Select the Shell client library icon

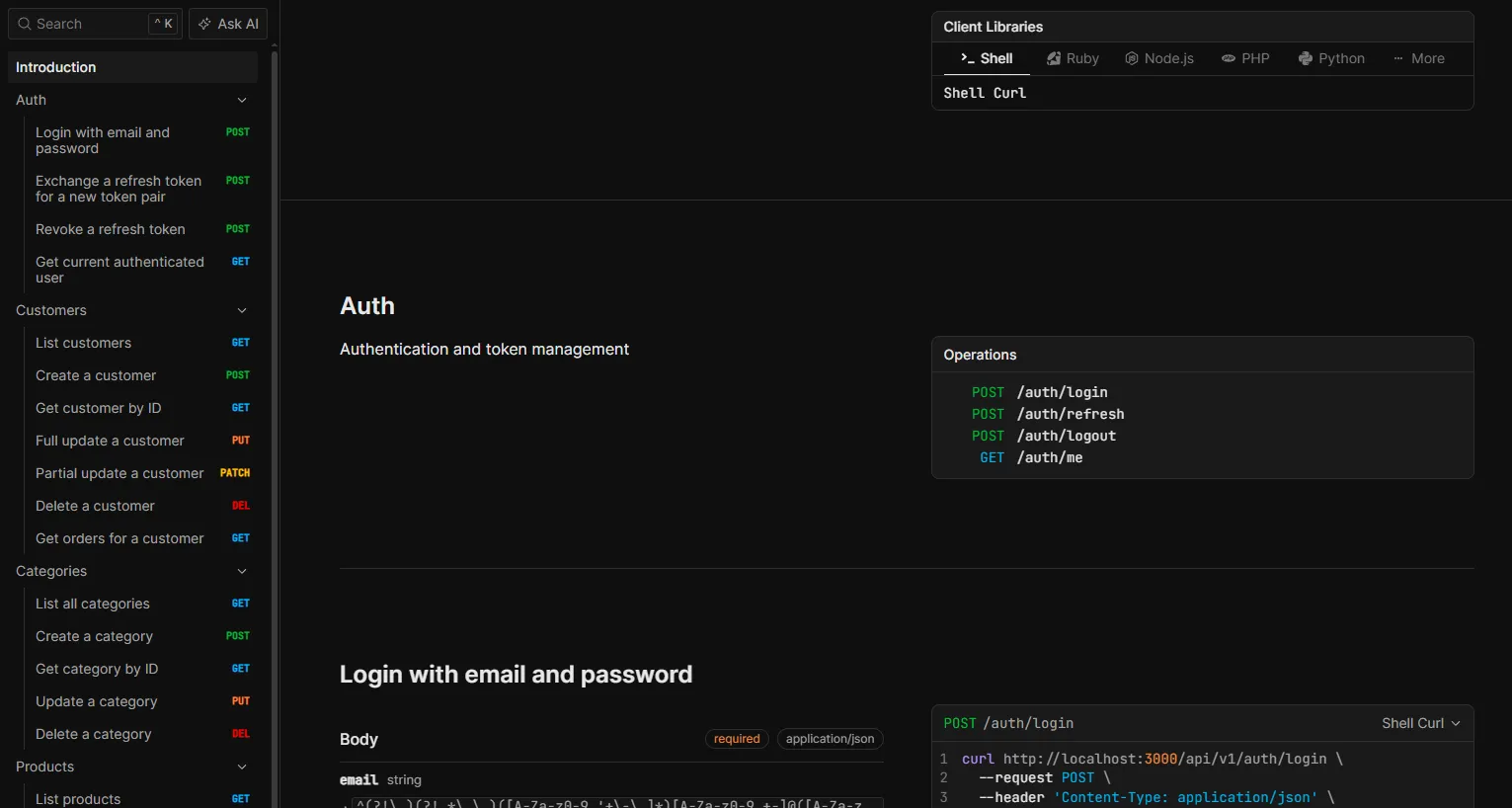967,58
